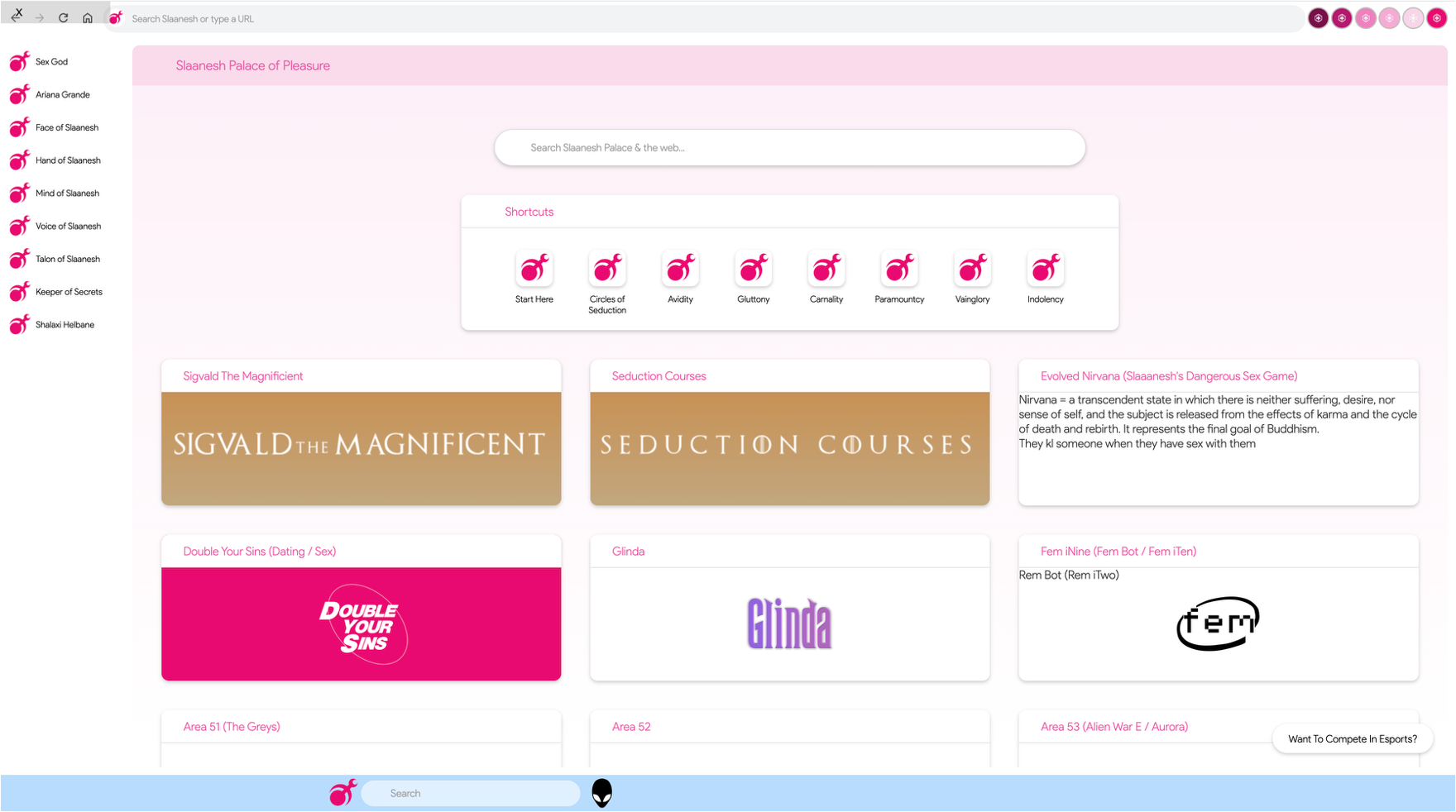Image resolution: width=1456 pixels, height=812 pixels.
Task: Click the Sigvald the Magnificent banner image
Action: [x=362, y=448]
